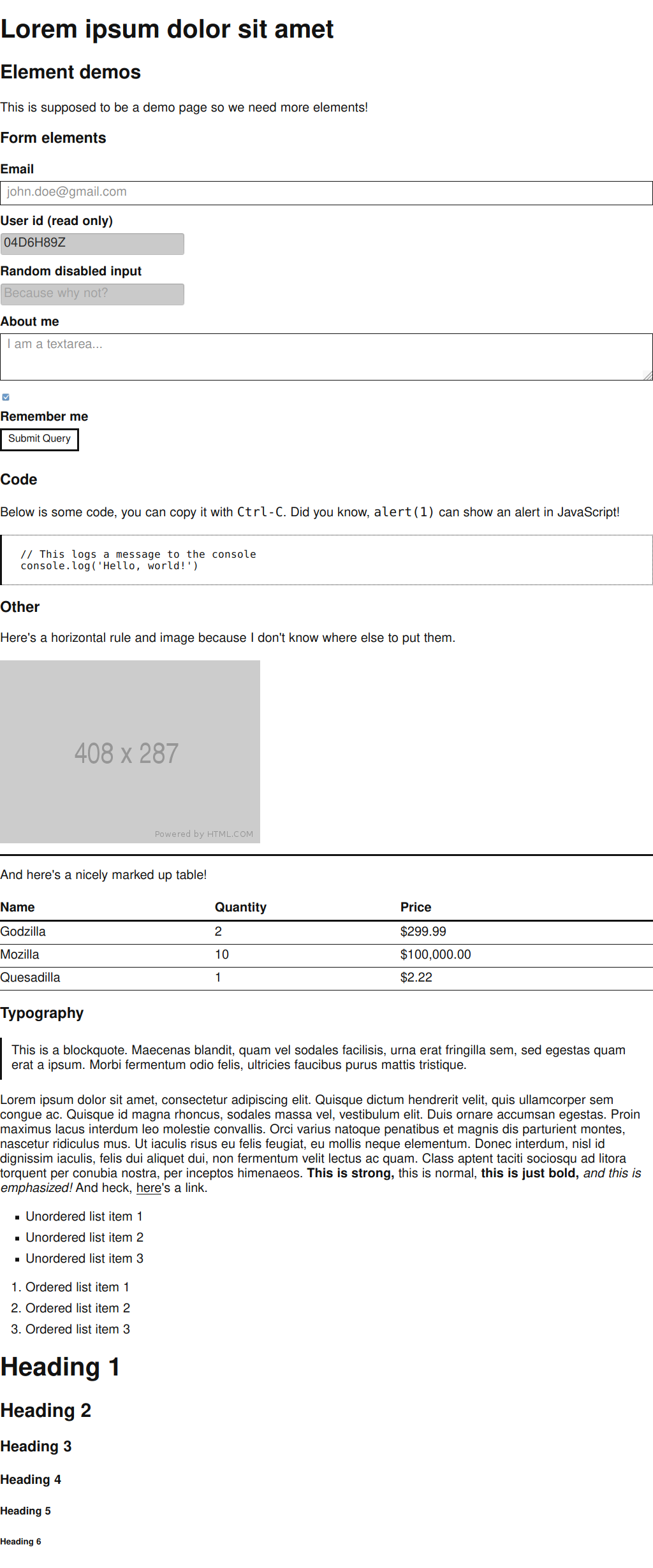
Task: Click the Quantity column header
Action: (240, 907)
